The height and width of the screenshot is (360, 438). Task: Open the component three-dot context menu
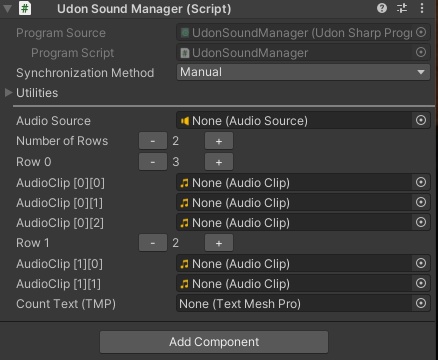click(422, 8)
